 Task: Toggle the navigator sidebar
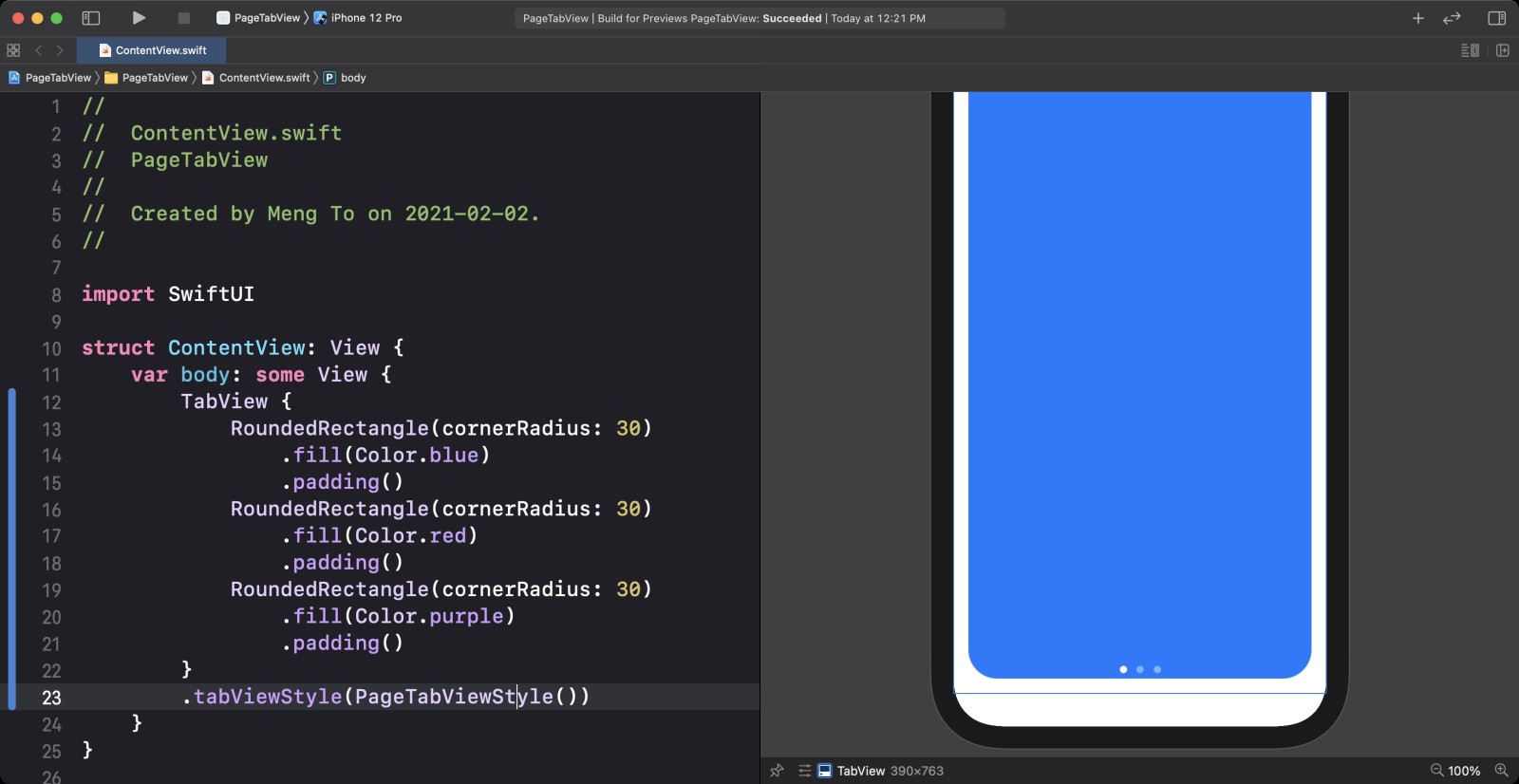pyautogui.click(x=91, y=18)
